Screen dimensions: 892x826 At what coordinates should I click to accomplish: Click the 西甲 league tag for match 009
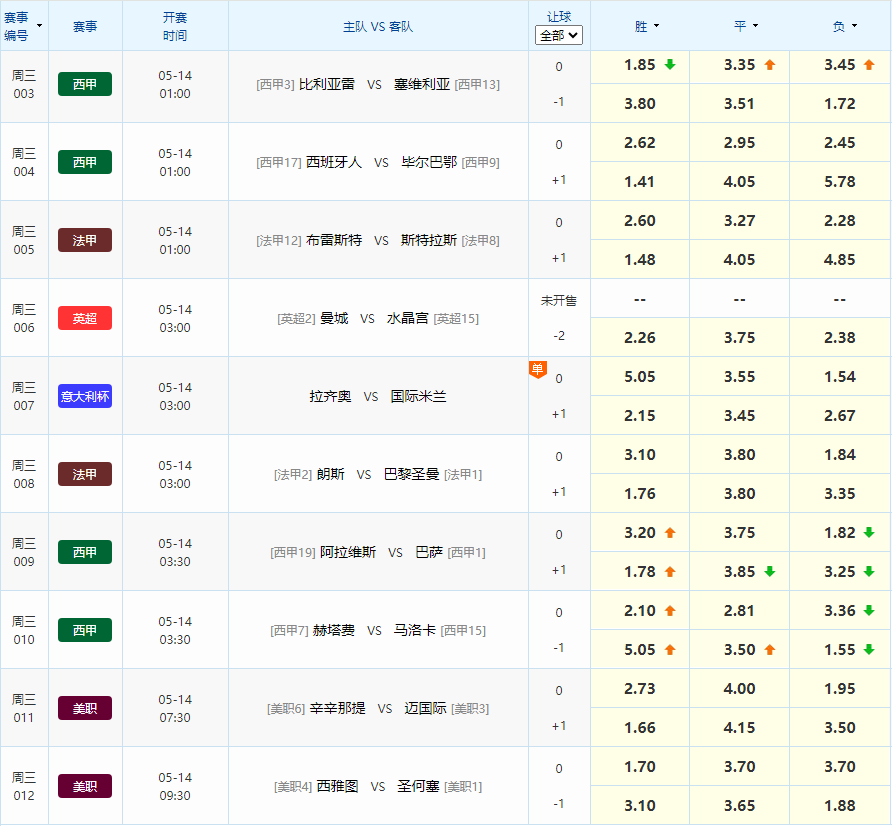[x=85, y=552]
